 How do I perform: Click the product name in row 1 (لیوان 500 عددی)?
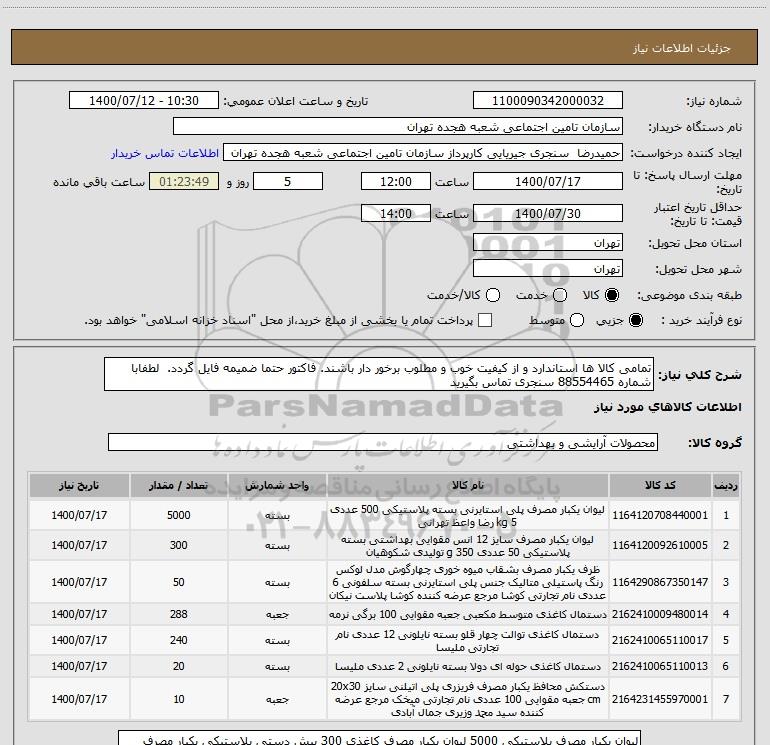(x=468, y=516)
